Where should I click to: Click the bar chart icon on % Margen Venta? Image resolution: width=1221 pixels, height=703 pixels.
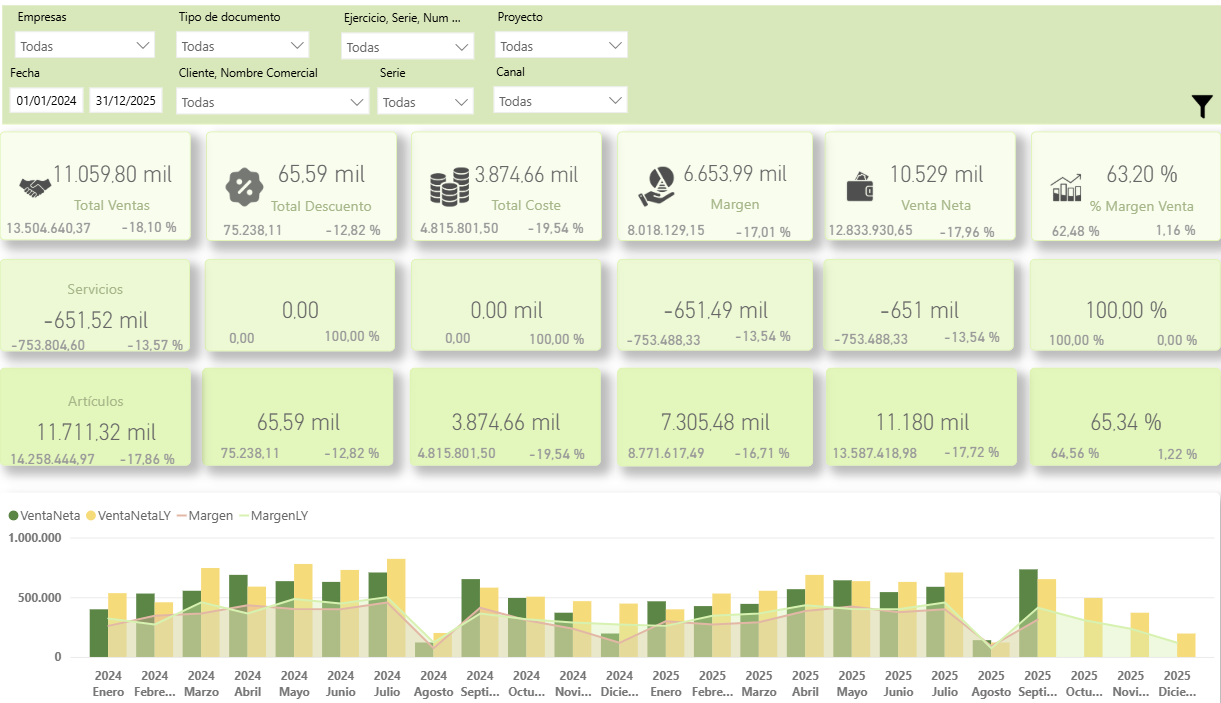1066,187
